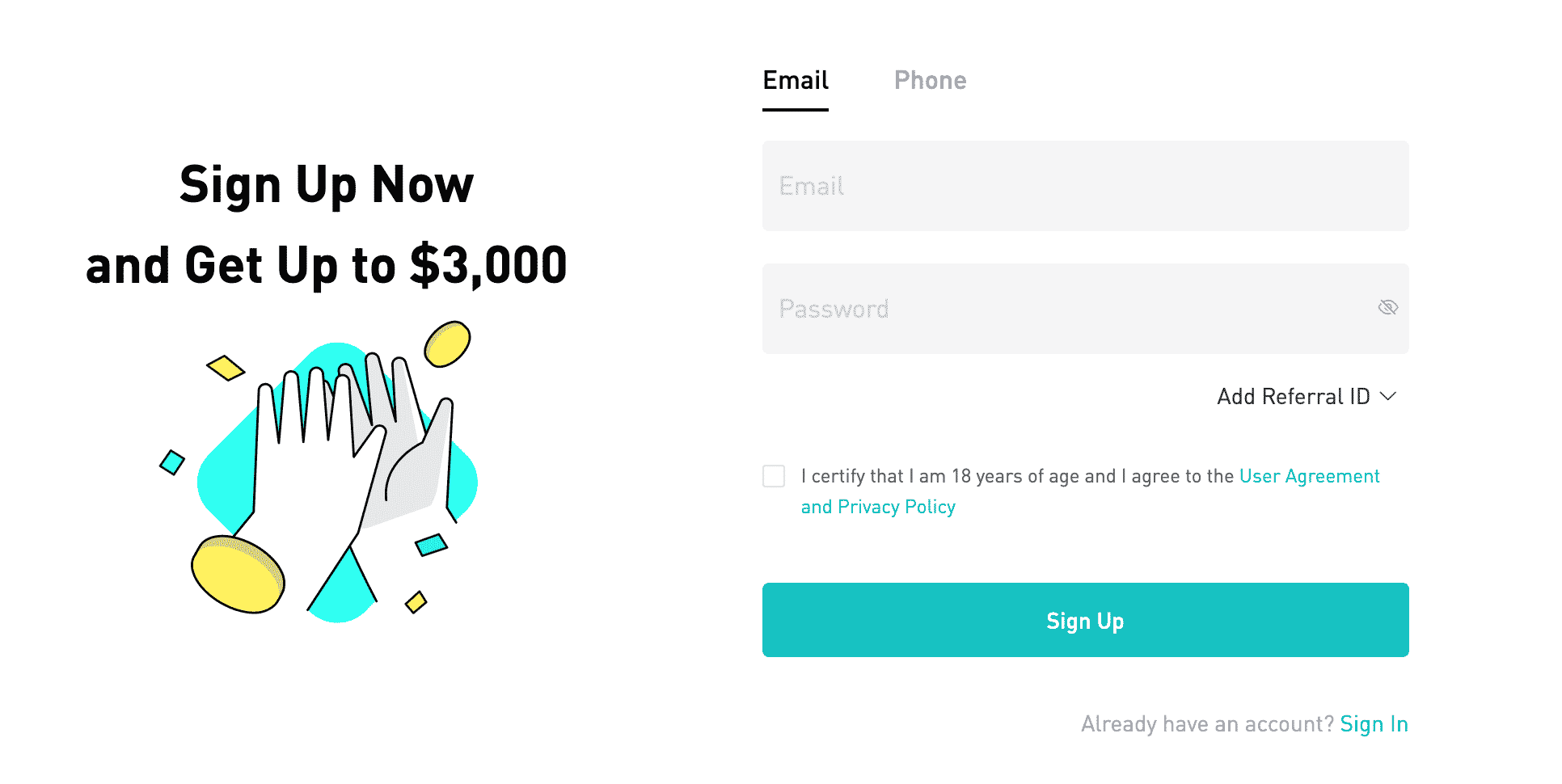
Task: Open the Sign In link
Action: [x=1374, y=724]
